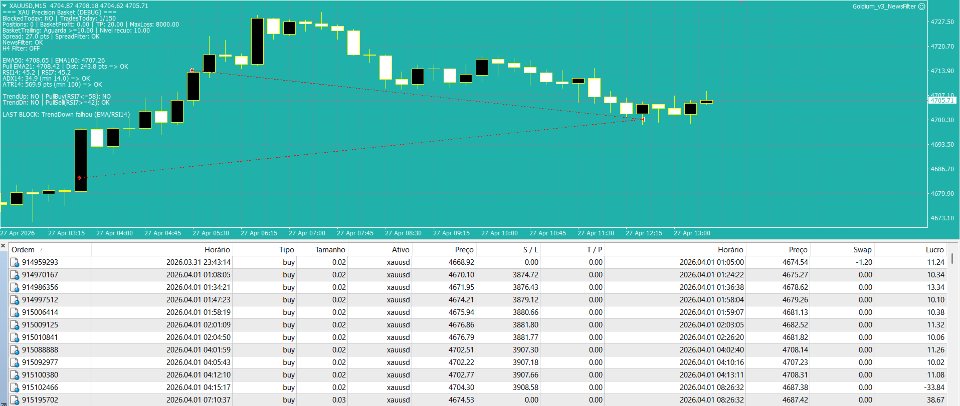Click the icon for order 914986356

(x=15, y=287)
